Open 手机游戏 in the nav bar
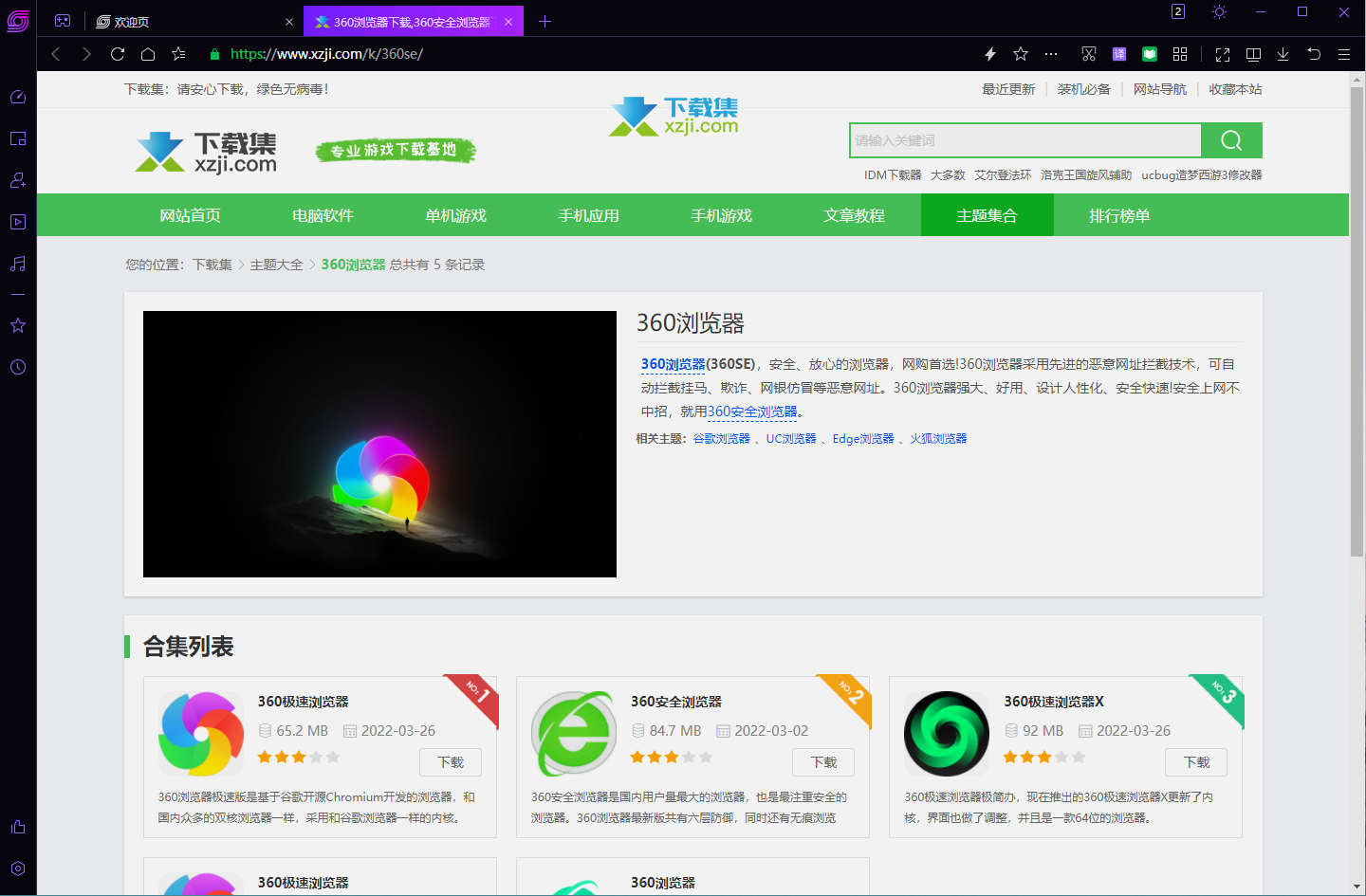The height and width of the screenshot is (896, 1366). pyautogui.click(x=722, y=215)
